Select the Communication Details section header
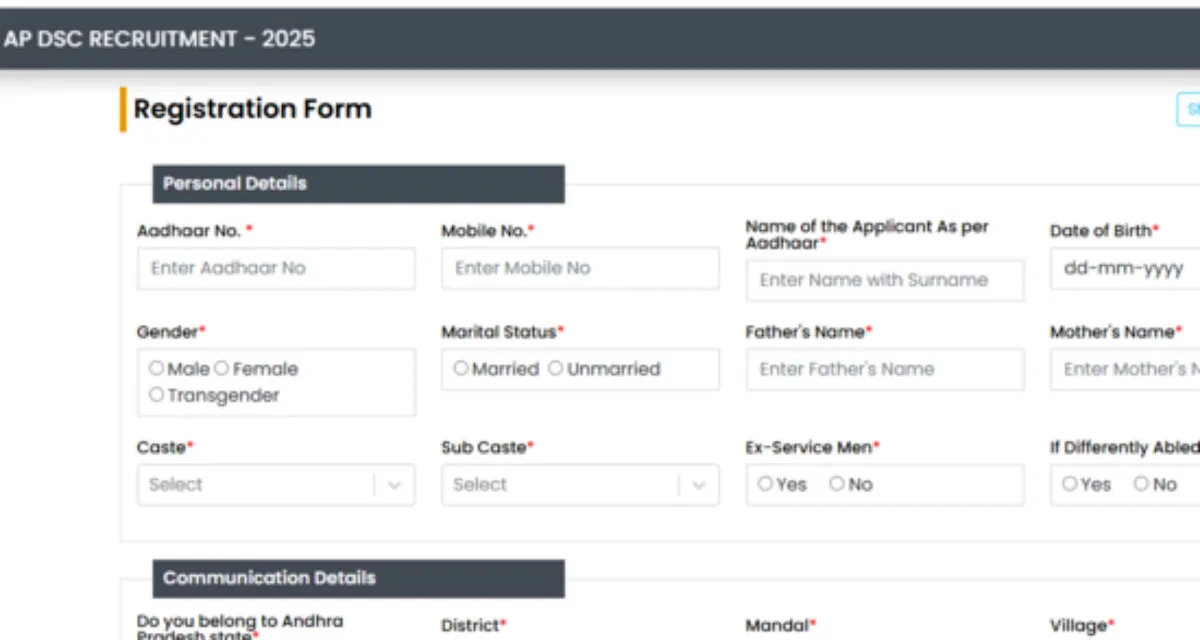Screen dimensions: 1200x640 [x=358, y=578]
